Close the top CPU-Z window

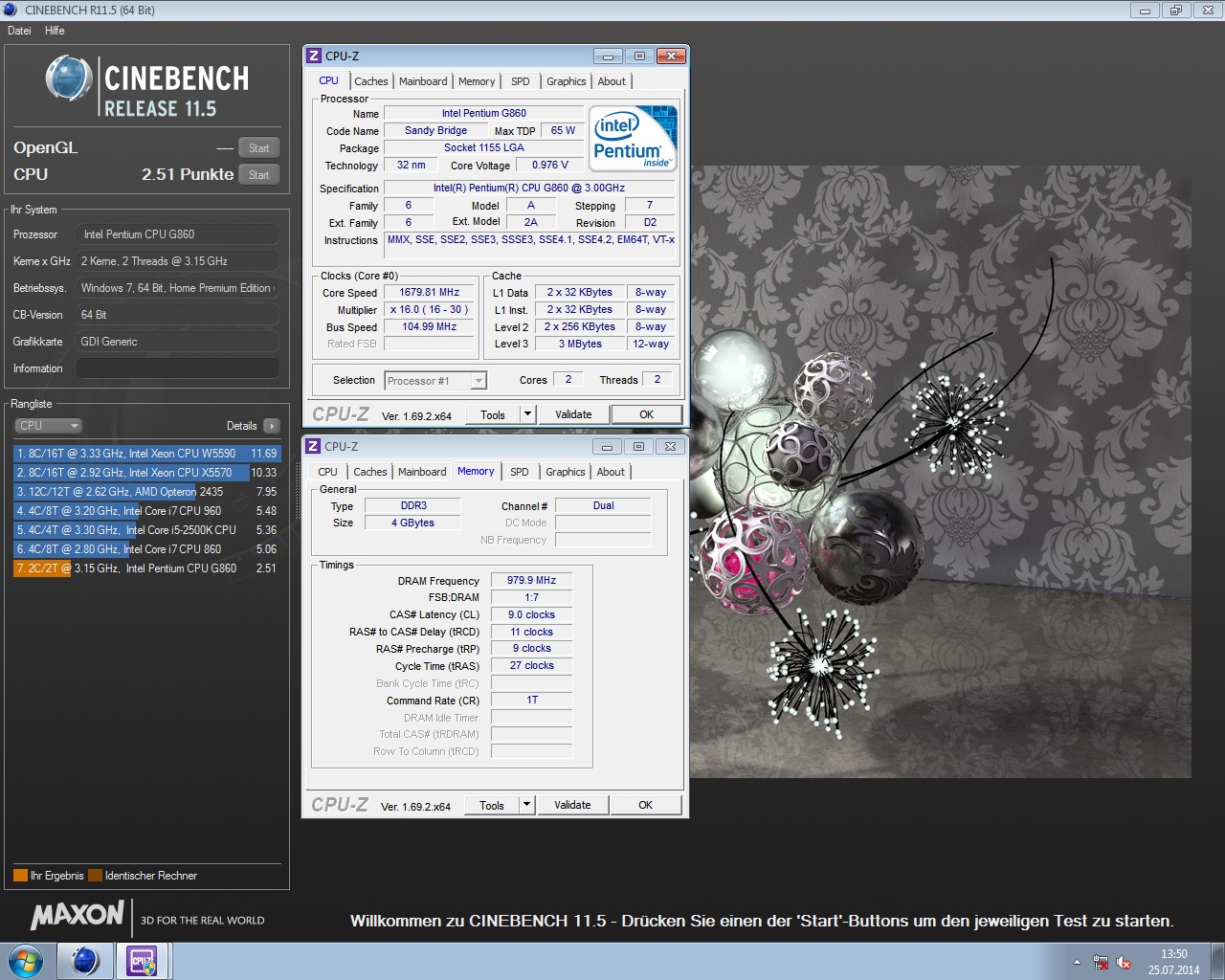(x=671, y=56)
